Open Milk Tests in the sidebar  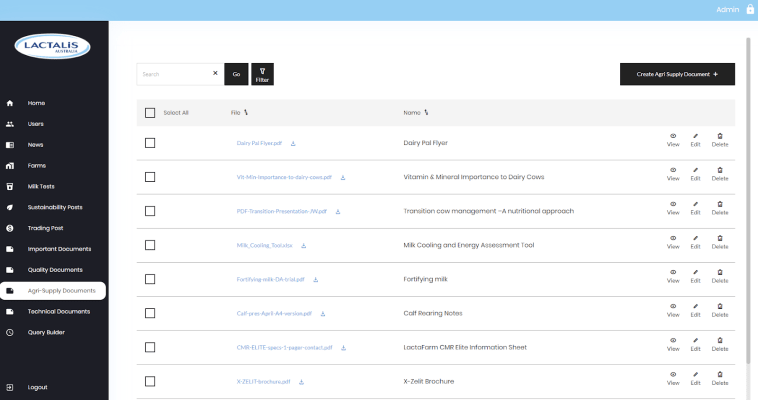(41, 186)
